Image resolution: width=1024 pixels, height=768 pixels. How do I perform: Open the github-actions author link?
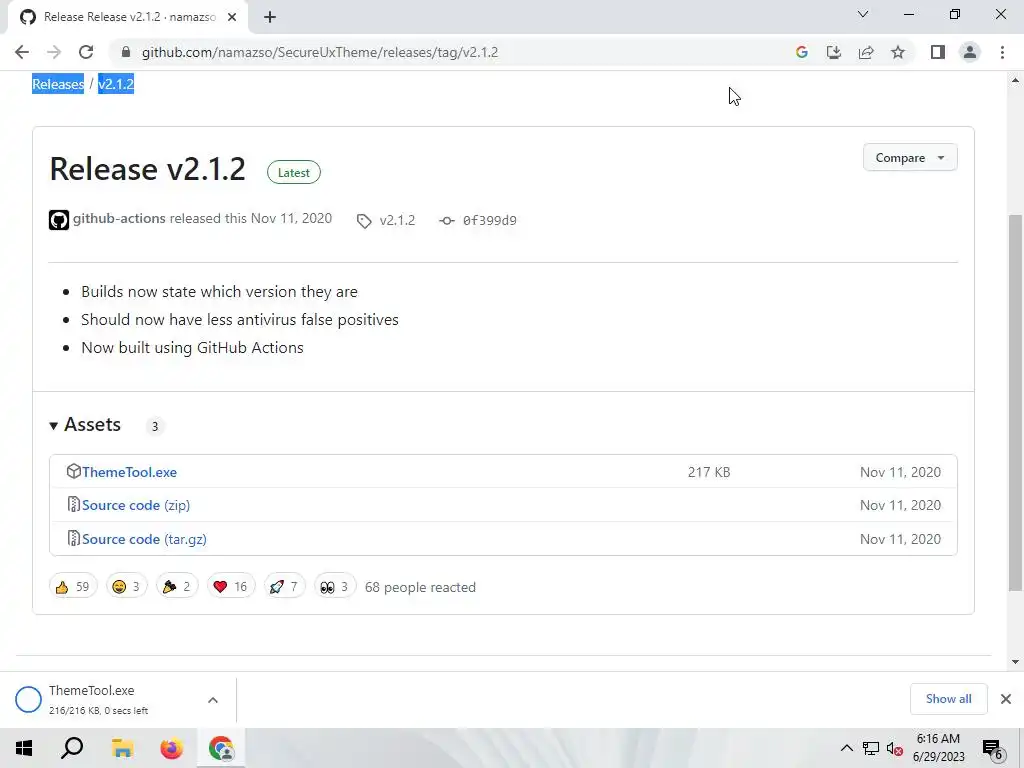119,218
